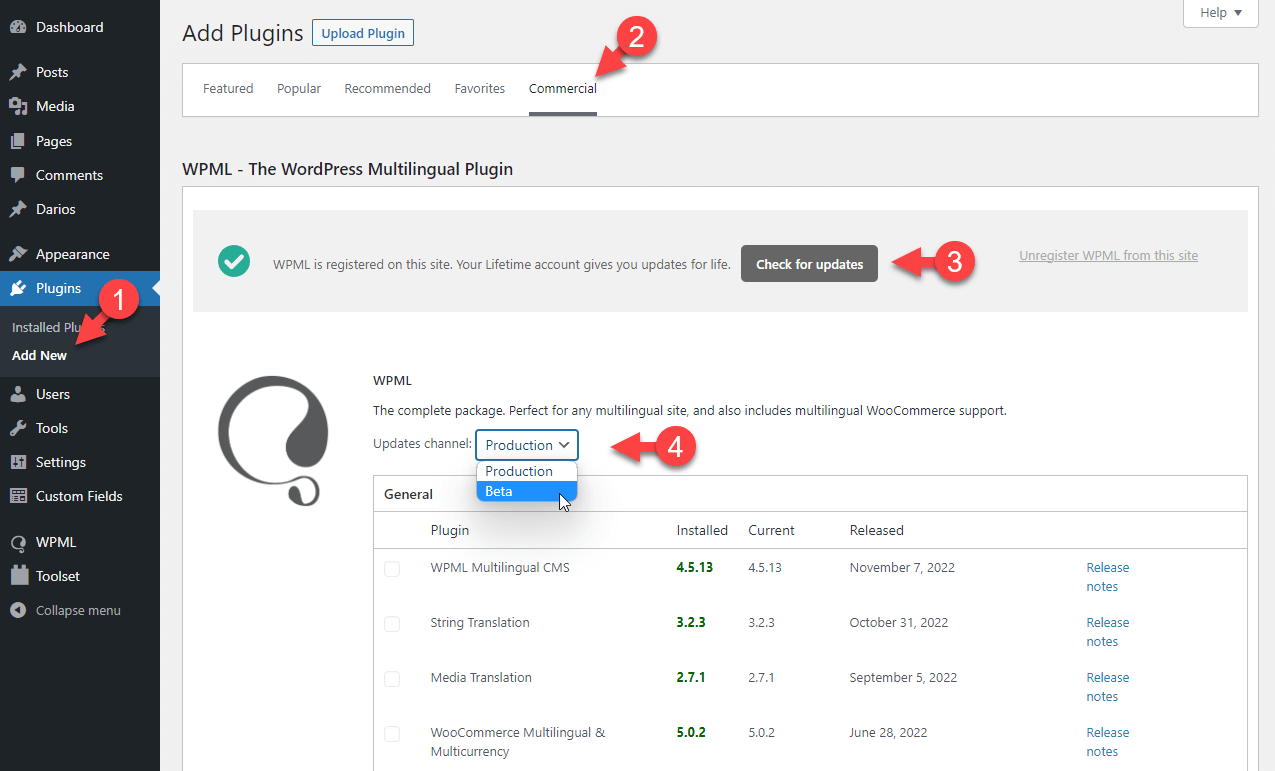The height and width of the screenshot is (771, 1275).
Task: Switch to the Featured tab
Action: pos(228,89)
